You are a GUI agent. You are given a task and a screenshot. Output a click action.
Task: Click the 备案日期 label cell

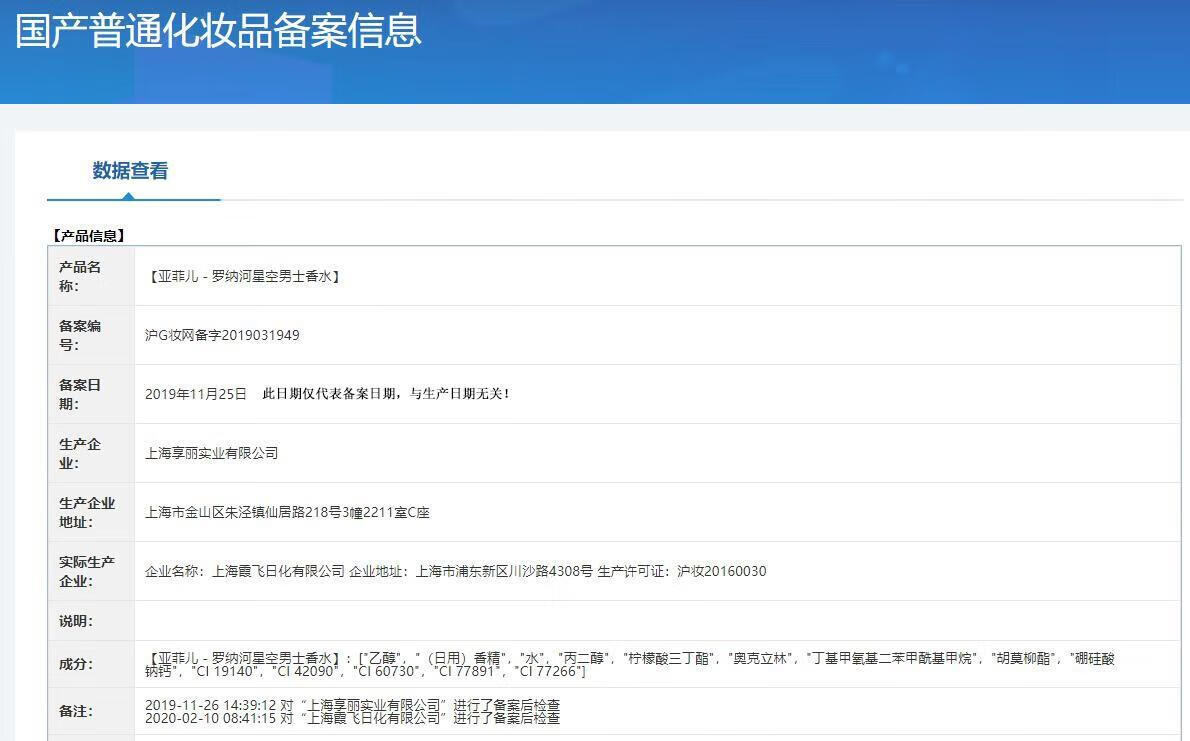point(91,394)
